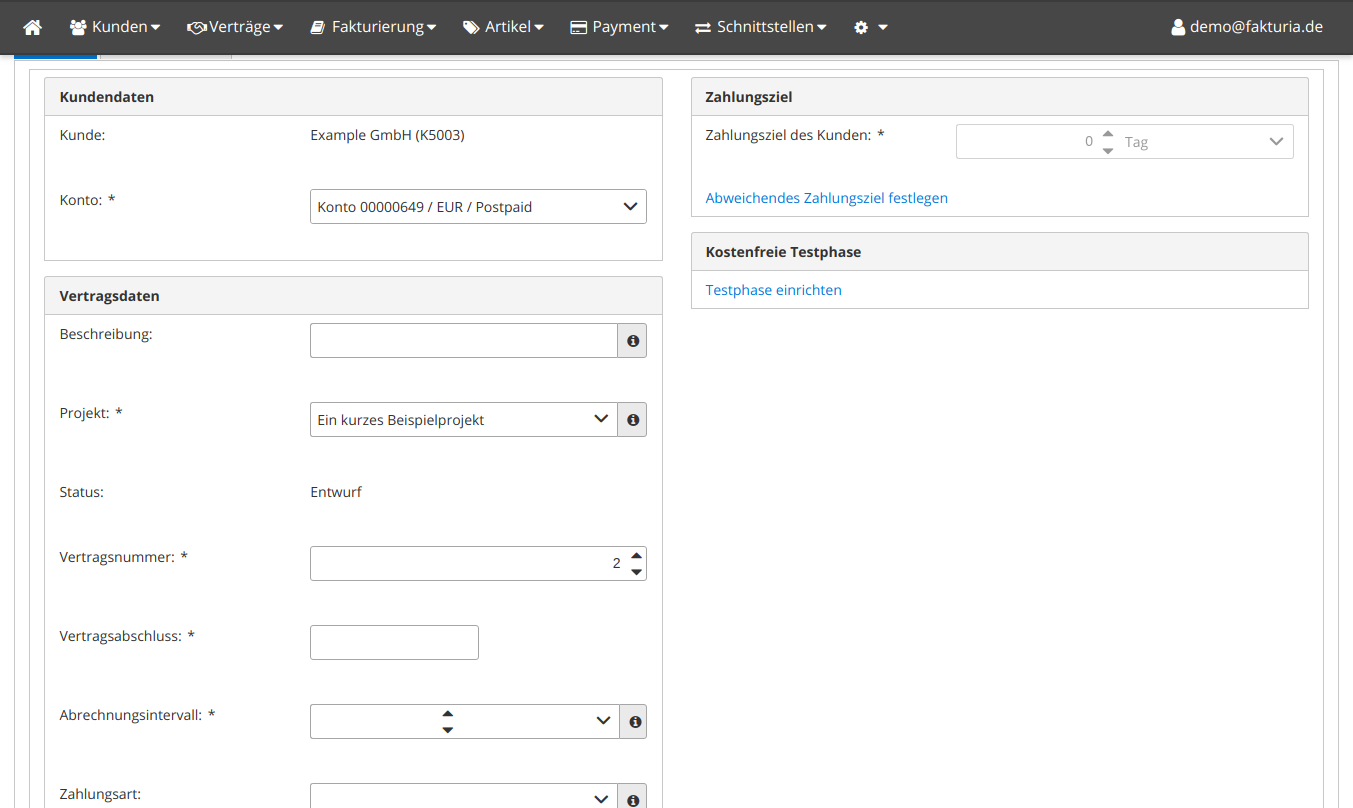Click info icon beside Abrechnungsintervall field
This screenshot has width=1353, height=808.
pyautogui.click(x=632, y=721)
